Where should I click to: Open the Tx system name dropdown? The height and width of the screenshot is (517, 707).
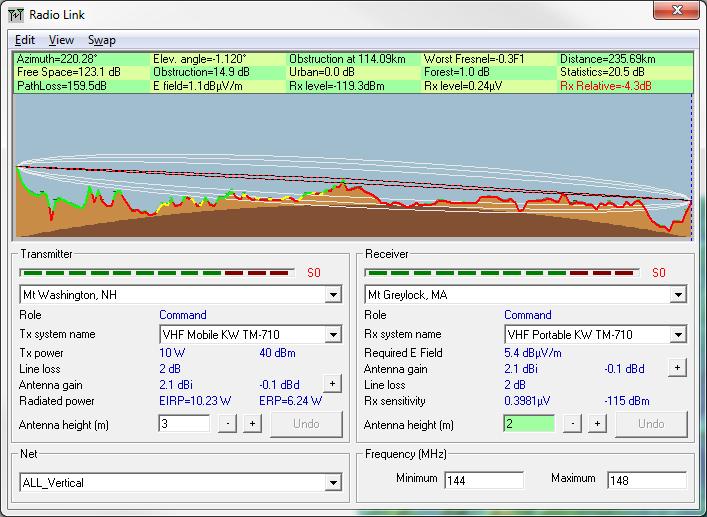(333, 335)
